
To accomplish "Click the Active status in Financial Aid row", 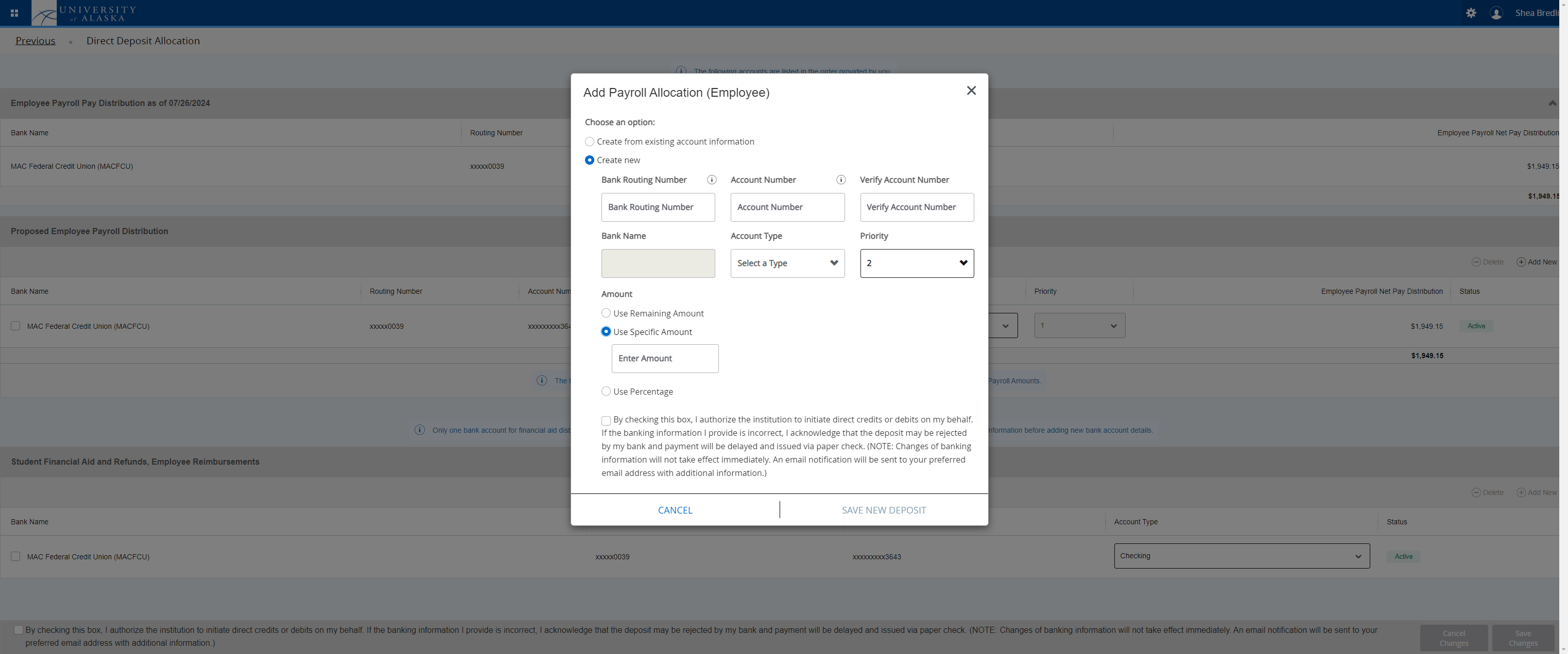I will tap(1403, 557).
